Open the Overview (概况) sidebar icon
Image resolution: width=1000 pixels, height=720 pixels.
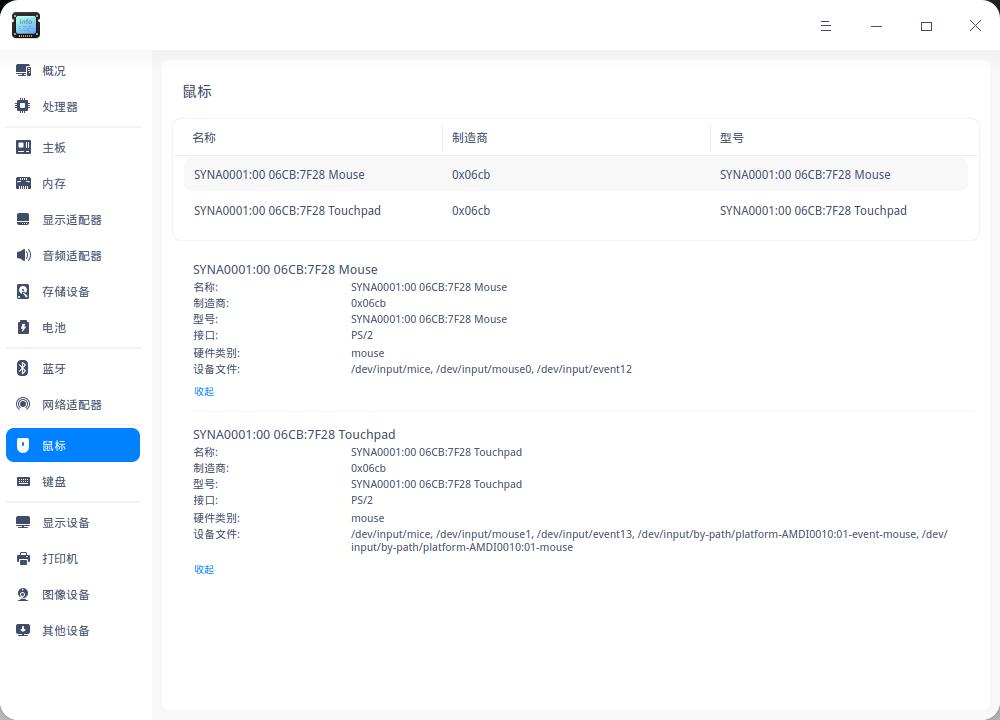(x=23, y=71)
